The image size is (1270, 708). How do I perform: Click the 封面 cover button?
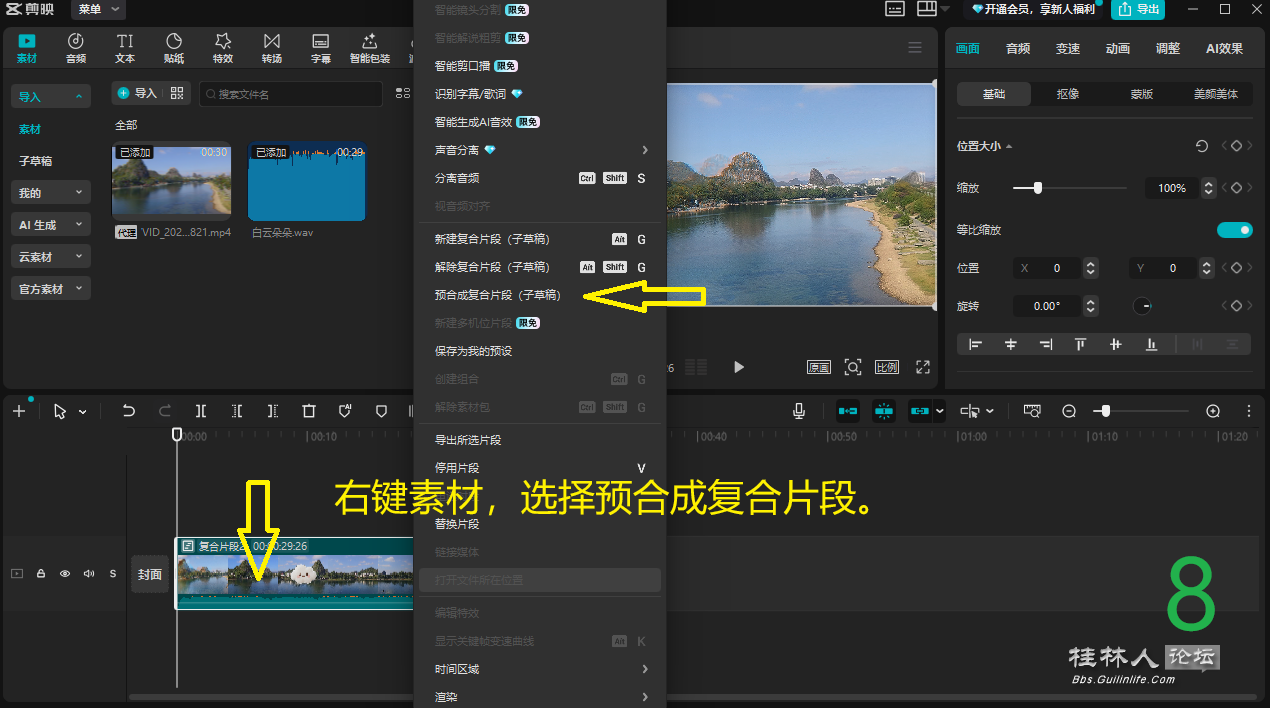click(x=150, y=574)
